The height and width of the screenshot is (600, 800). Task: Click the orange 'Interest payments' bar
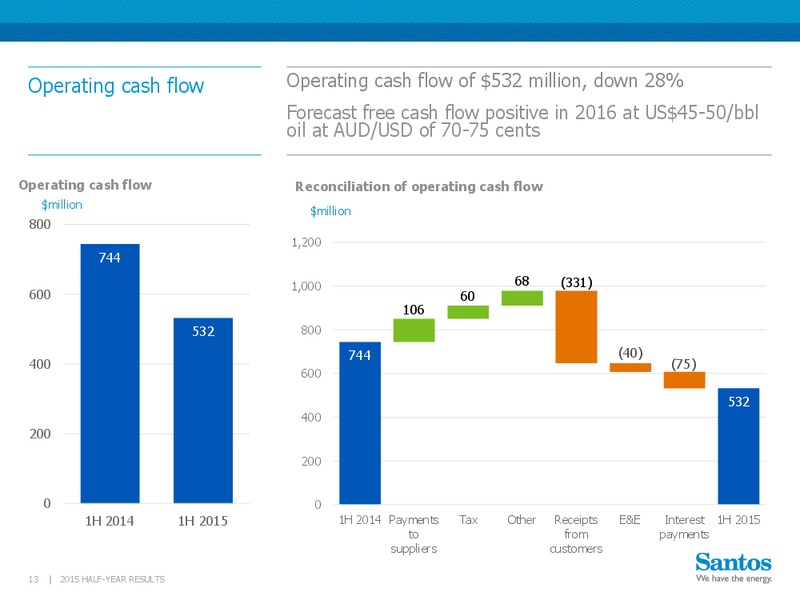point(684,380)
